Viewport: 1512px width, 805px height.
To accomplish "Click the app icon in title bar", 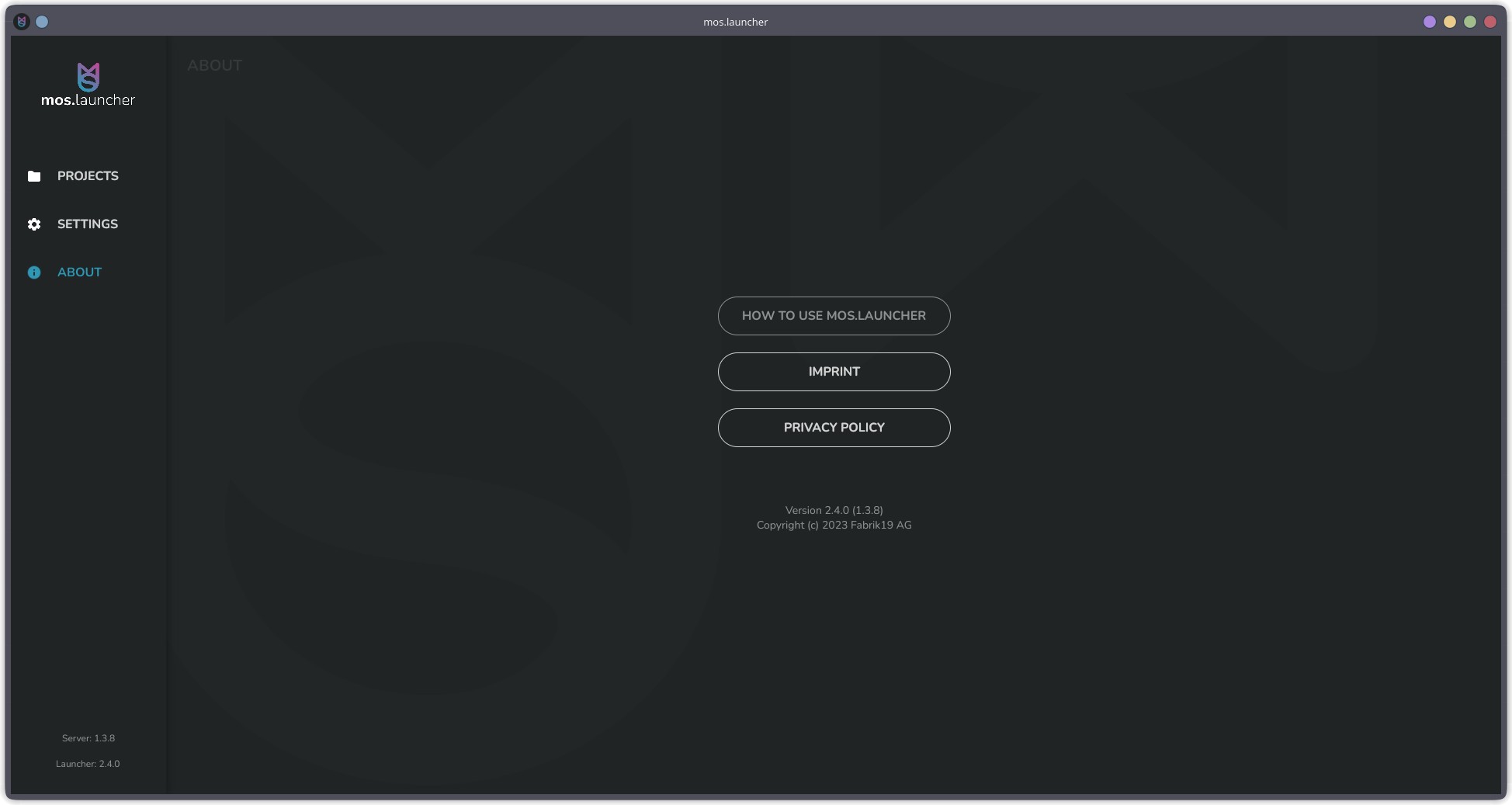I will click(x=22, y=22).
